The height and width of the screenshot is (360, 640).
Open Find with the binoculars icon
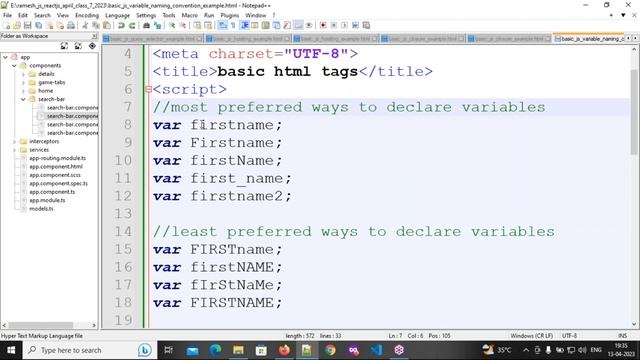[x=146, y=25]
